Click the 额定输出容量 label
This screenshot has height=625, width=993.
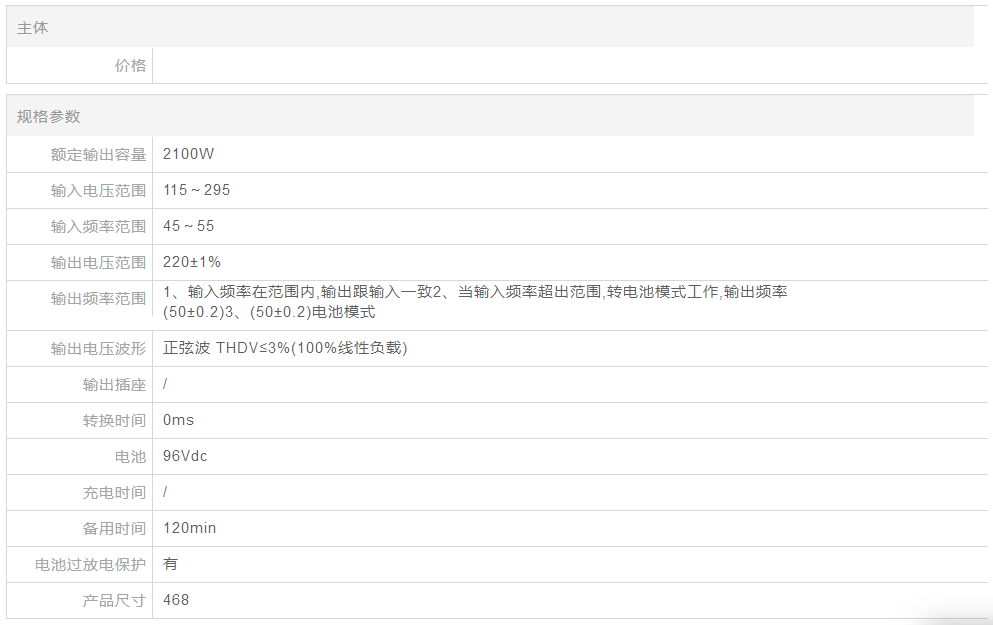(98, 154)
